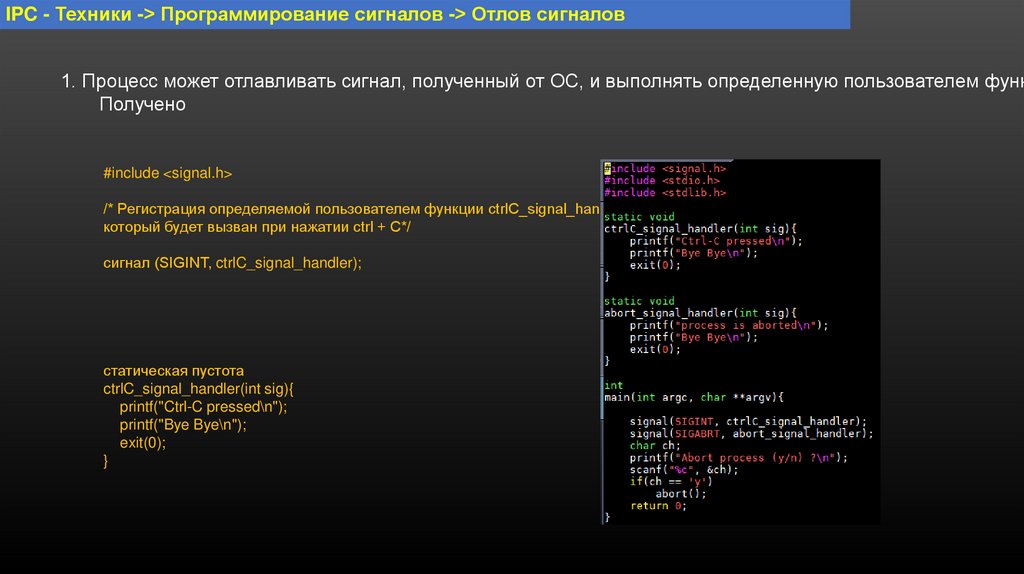Click "main(int argc, char **argv){" in the terminal code

click(694, 397)
